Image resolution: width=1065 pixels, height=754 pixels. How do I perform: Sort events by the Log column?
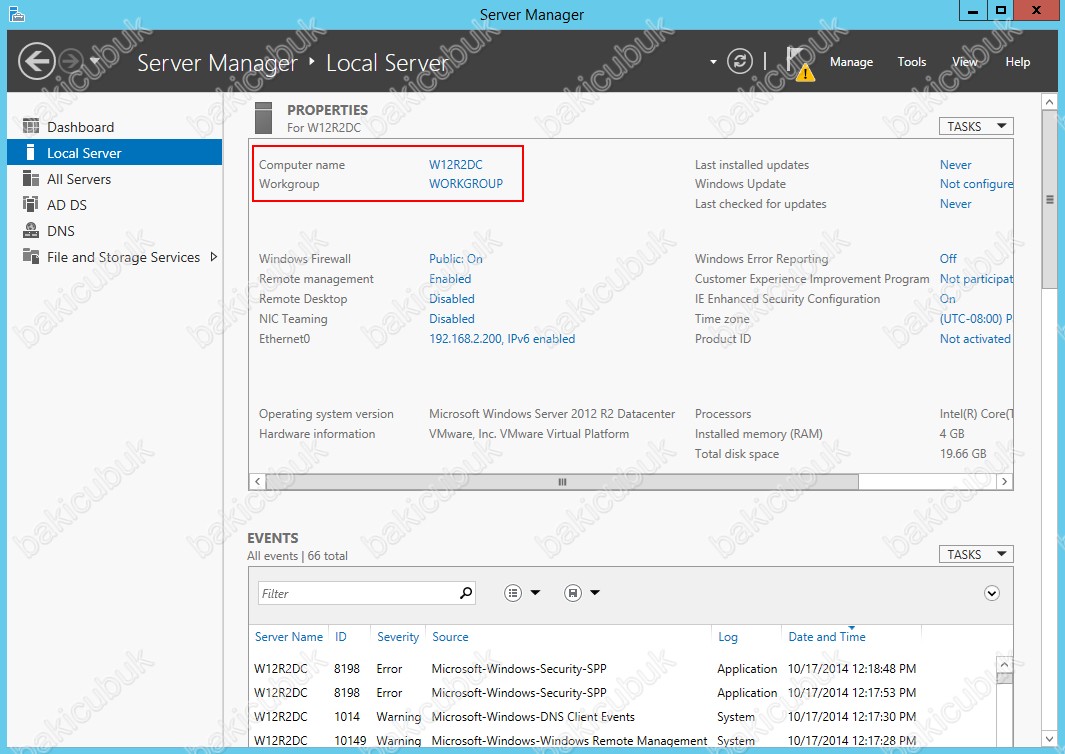727,636
